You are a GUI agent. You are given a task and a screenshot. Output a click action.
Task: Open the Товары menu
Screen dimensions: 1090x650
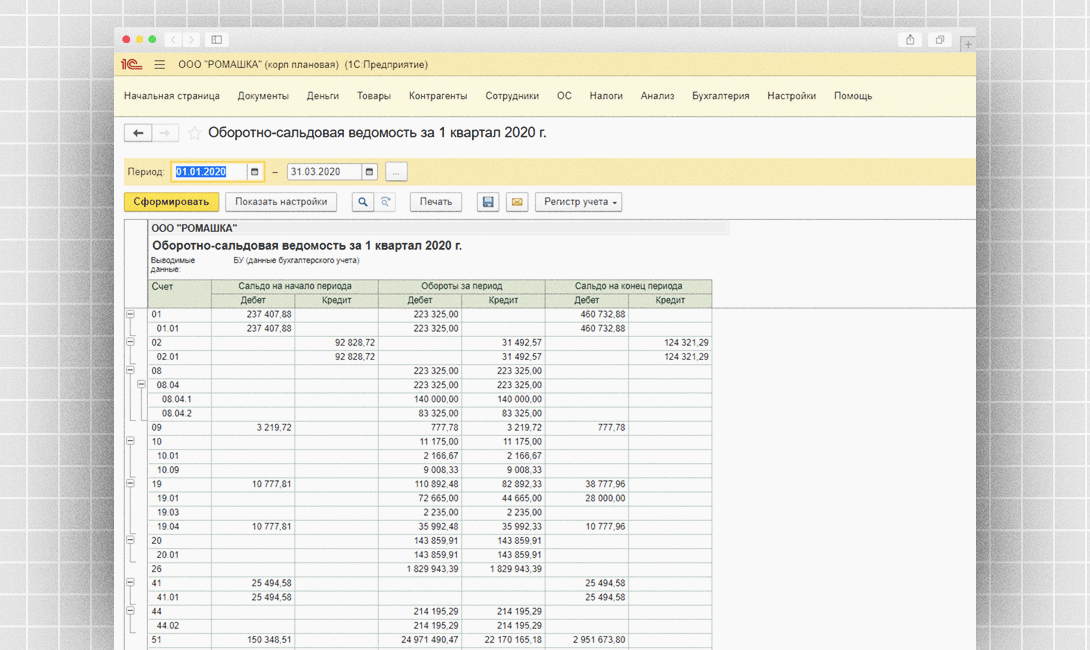(374, 96)
